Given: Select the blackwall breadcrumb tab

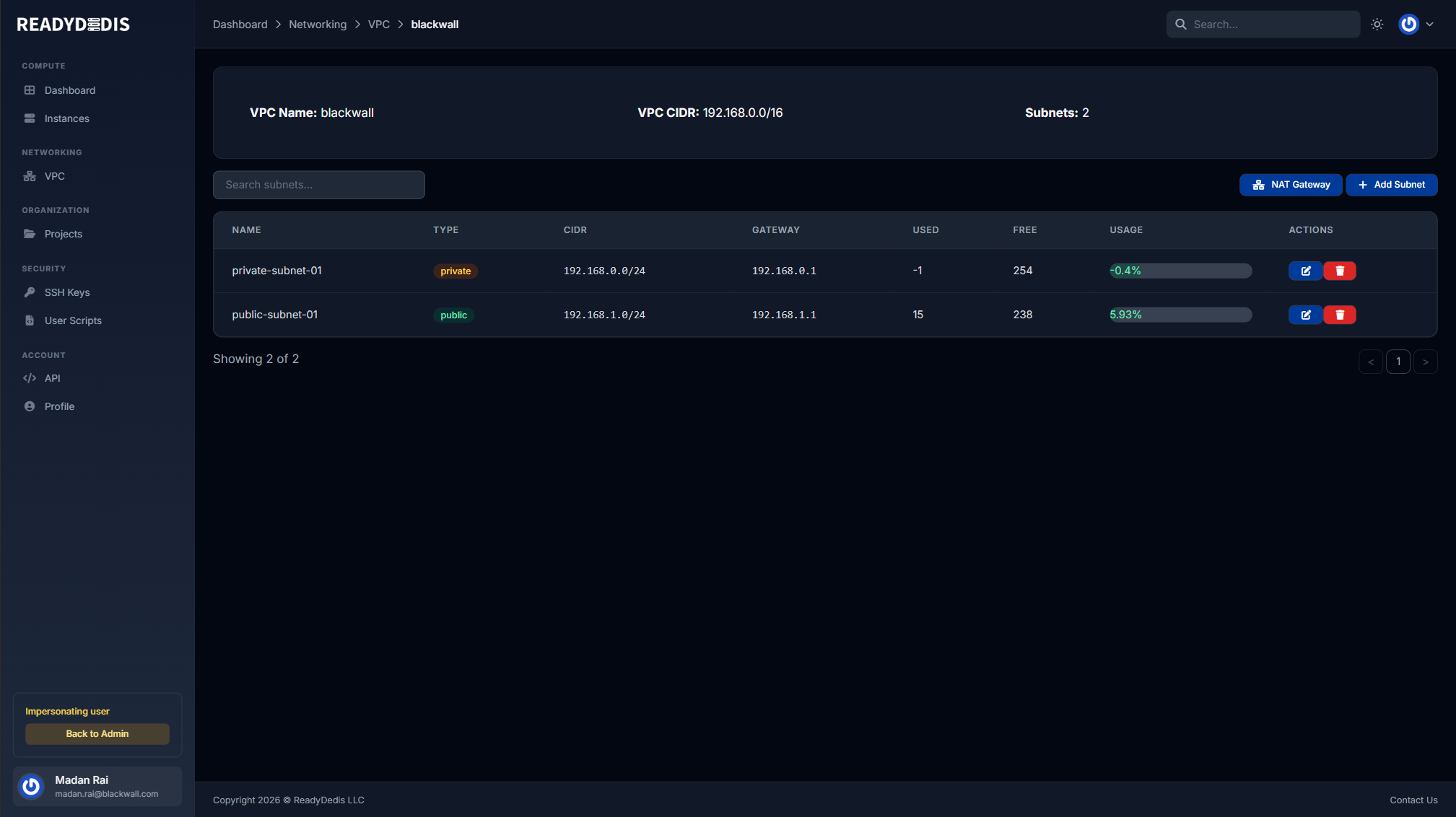Looking at the screenshot, I should coord(434,24).
